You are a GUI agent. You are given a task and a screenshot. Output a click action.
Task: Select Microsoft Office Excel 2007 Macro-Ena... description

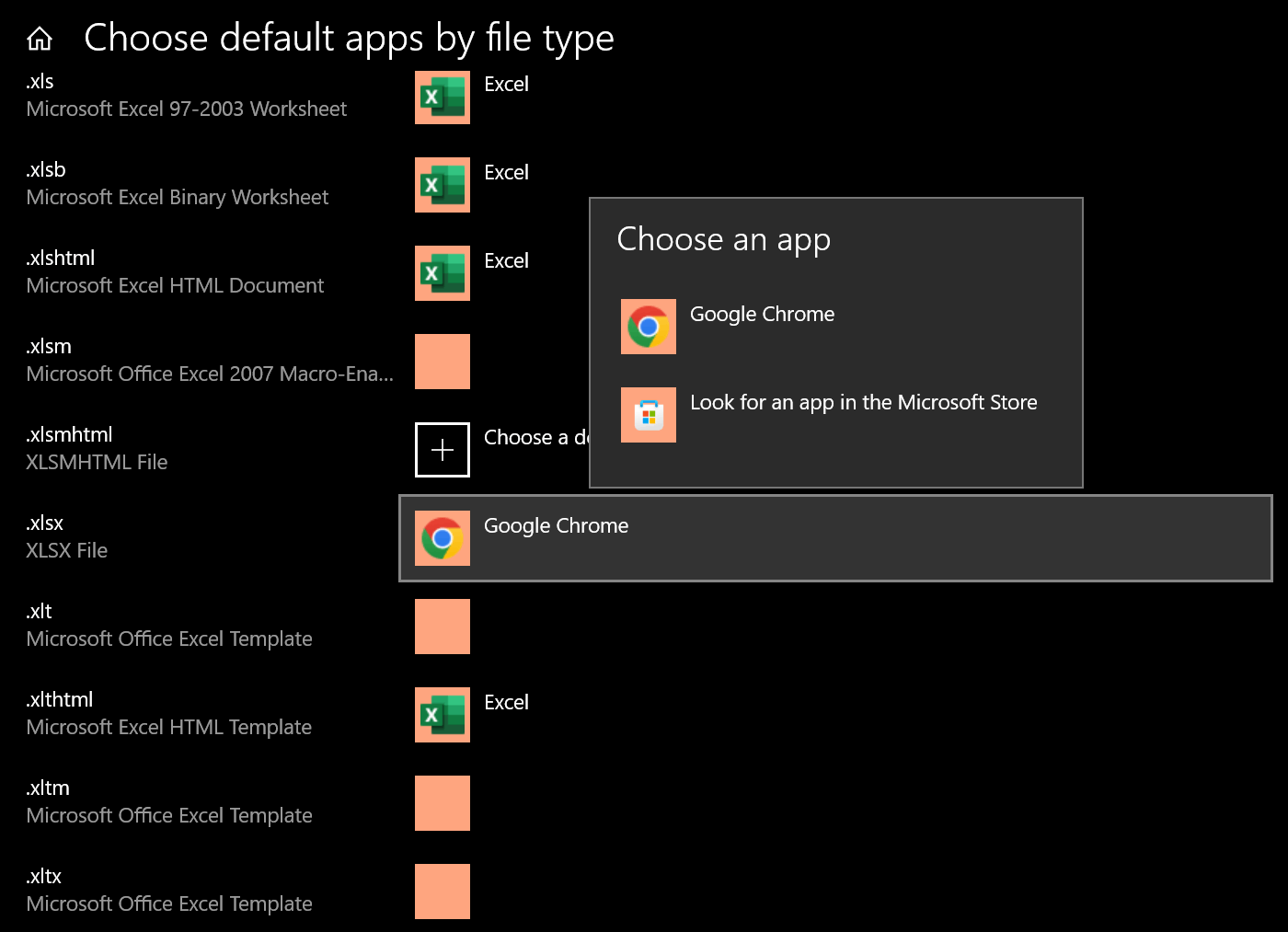(x=210, y=374)
